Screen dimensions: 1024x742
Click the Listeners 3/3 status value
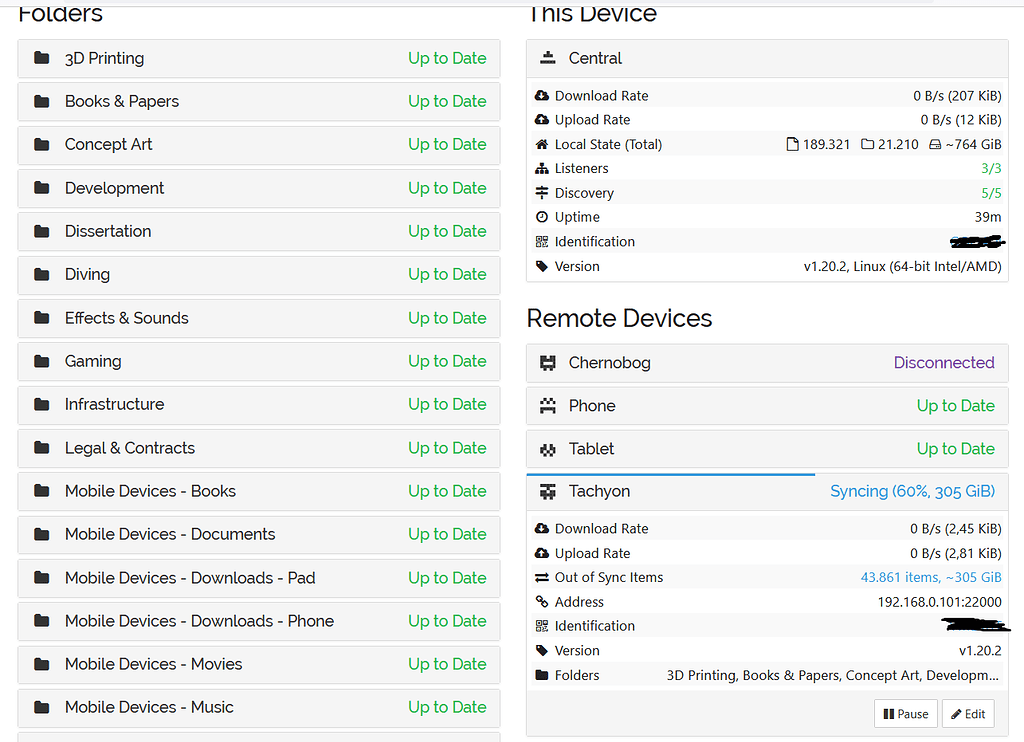pos(990,169)
